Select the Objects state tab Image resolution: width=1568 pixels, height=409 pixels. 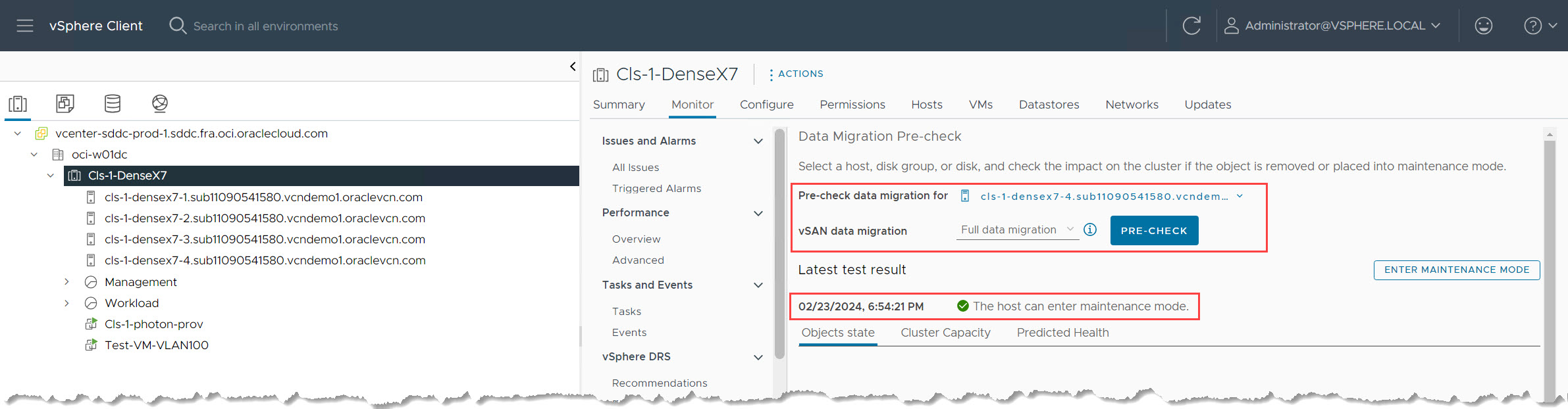click(838, 333)
